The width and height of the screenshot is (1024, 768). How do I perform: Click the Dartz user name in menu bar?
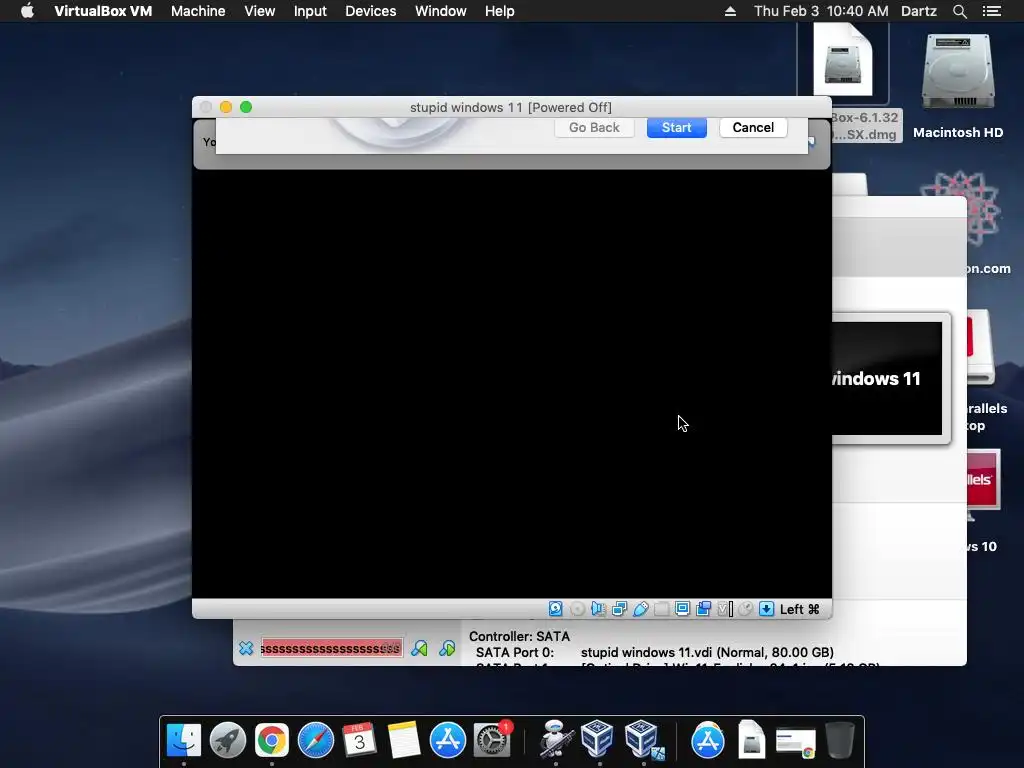[918, 11]
